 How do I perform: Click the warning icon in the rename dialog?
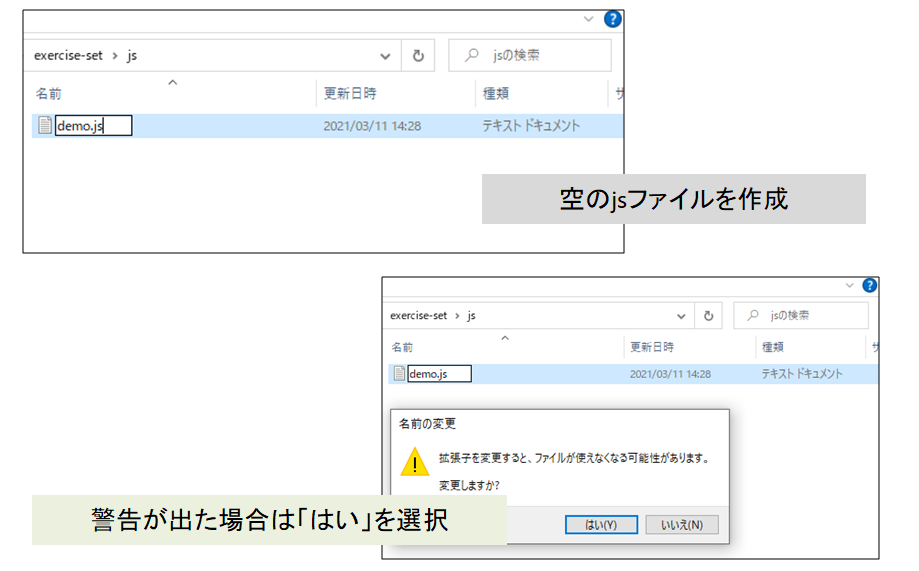coord(415,462)
